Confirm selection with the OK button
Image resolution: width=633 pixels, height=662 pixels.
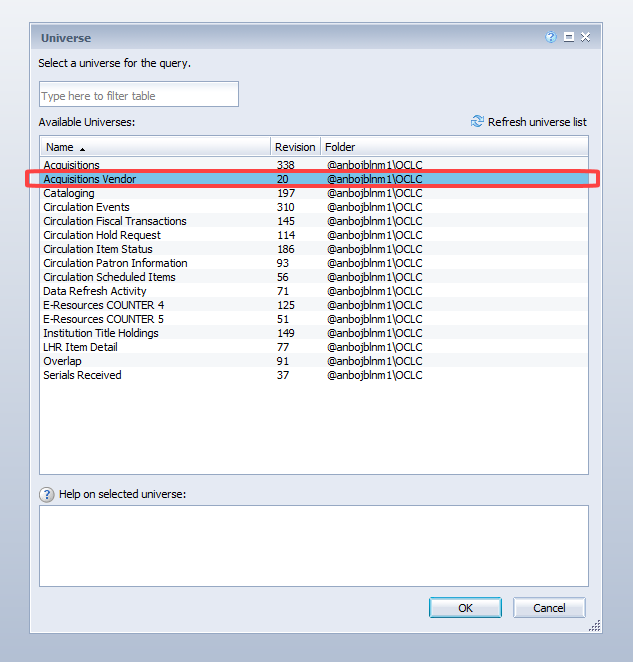tap(465, 608)
